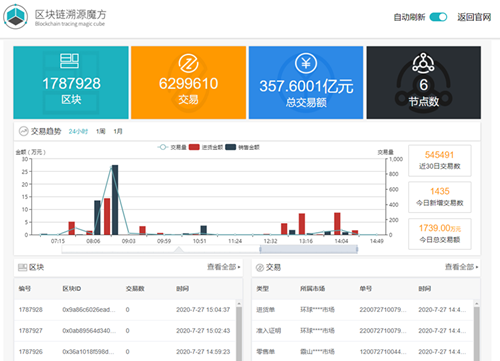The width and height of the screenshot is (500, 361).
Task: Toggle the dark blue 销售金额 legend series
Action: tap(242, 147)
